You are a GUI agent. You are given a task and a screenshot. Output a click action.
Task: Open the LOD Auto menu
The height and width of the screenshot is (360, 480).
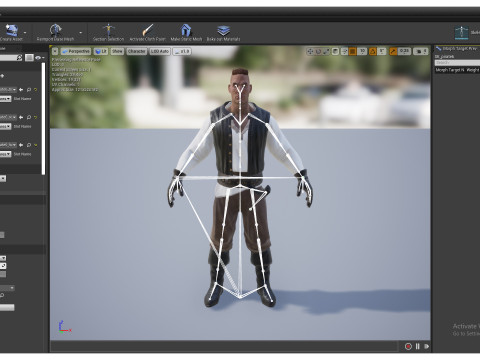[x=160, y=51]
